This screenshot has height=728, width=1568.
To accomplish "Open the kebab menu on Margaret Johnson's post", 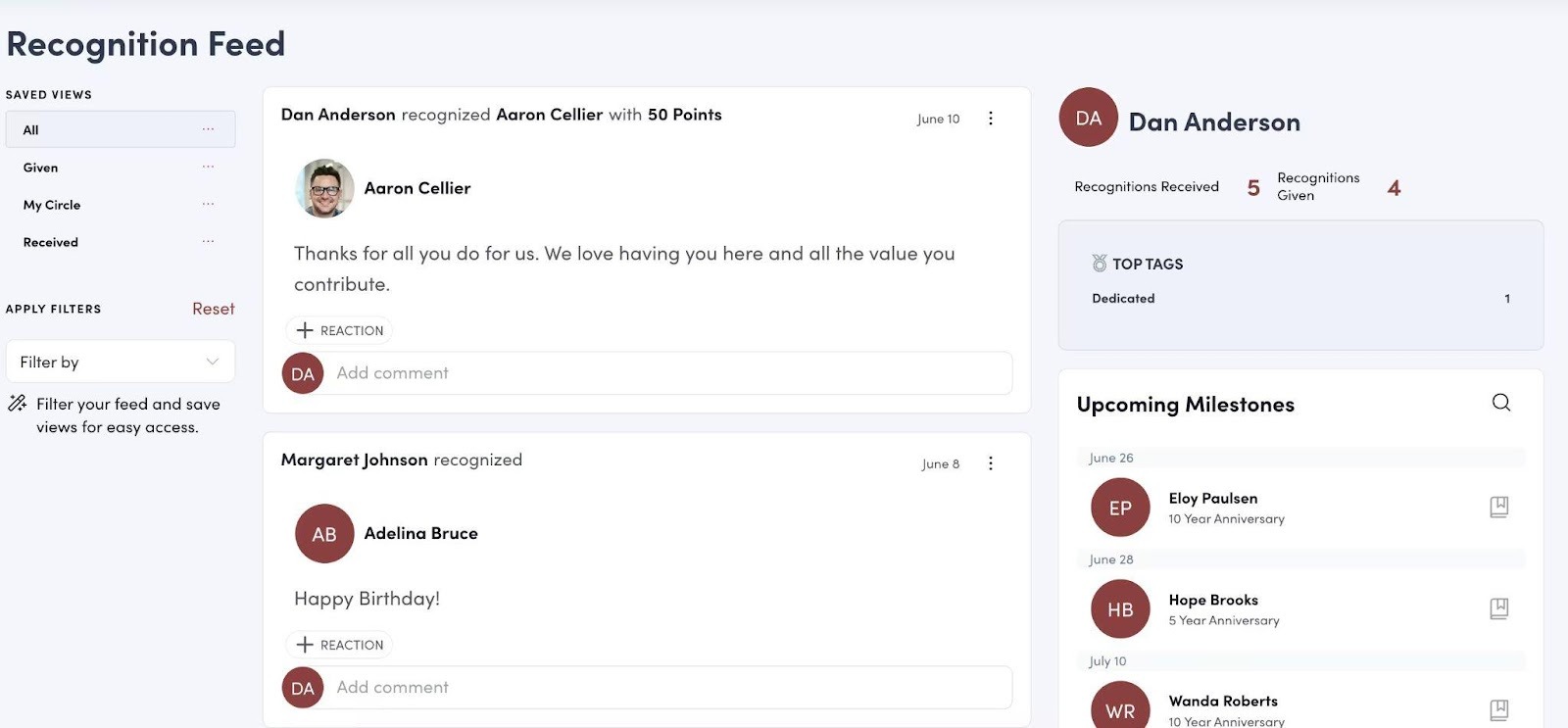I will [991, 463].
